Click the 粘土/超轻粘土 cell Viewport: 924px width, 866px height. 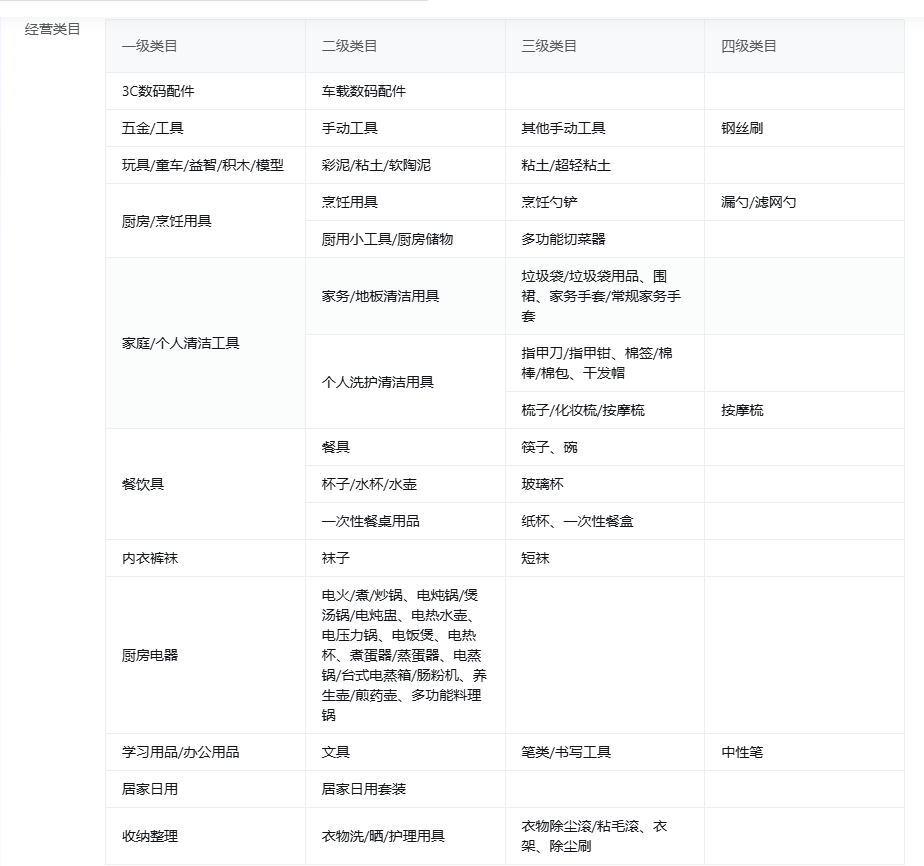pos(566,165)
